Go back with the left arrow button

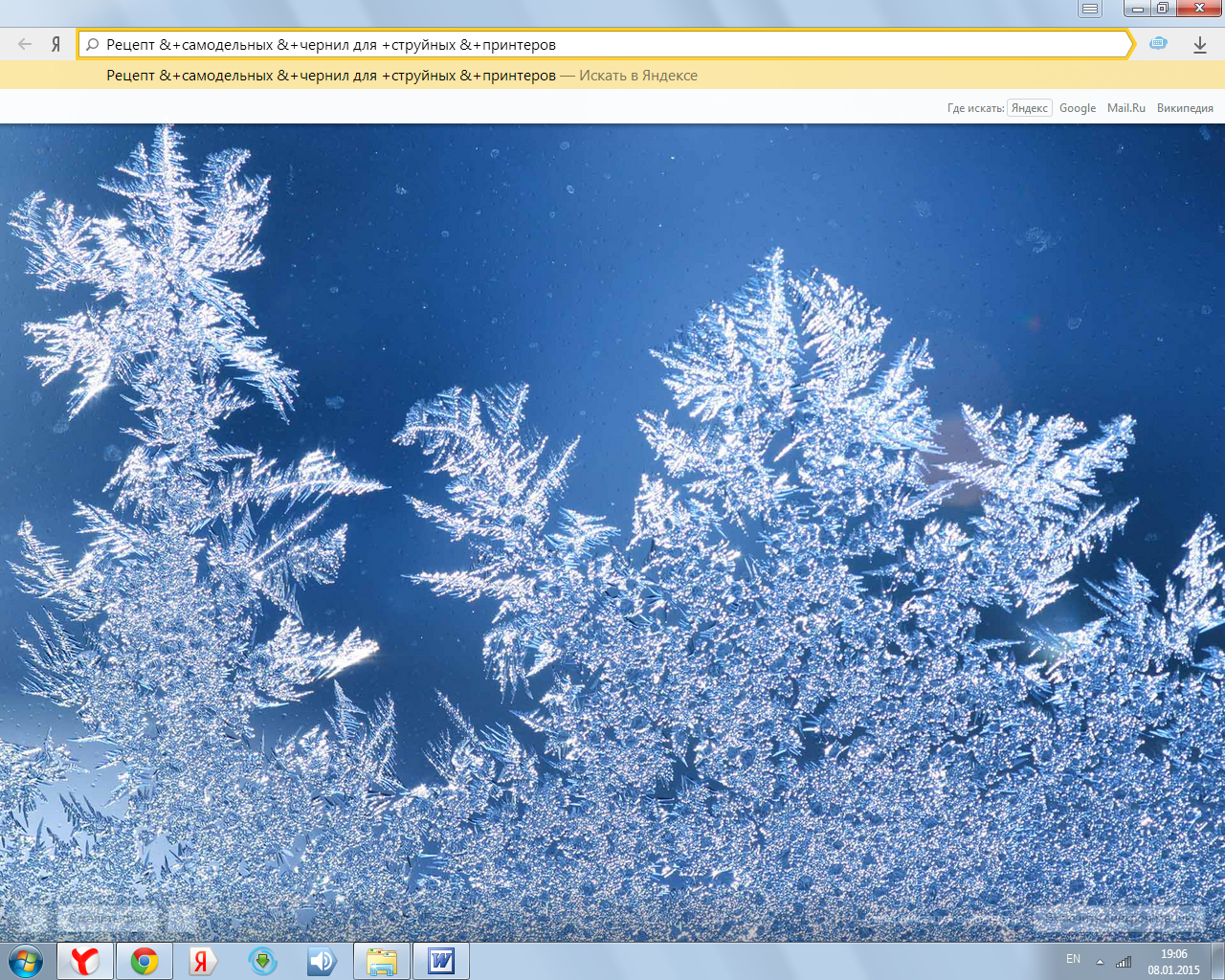coord(25,44)
